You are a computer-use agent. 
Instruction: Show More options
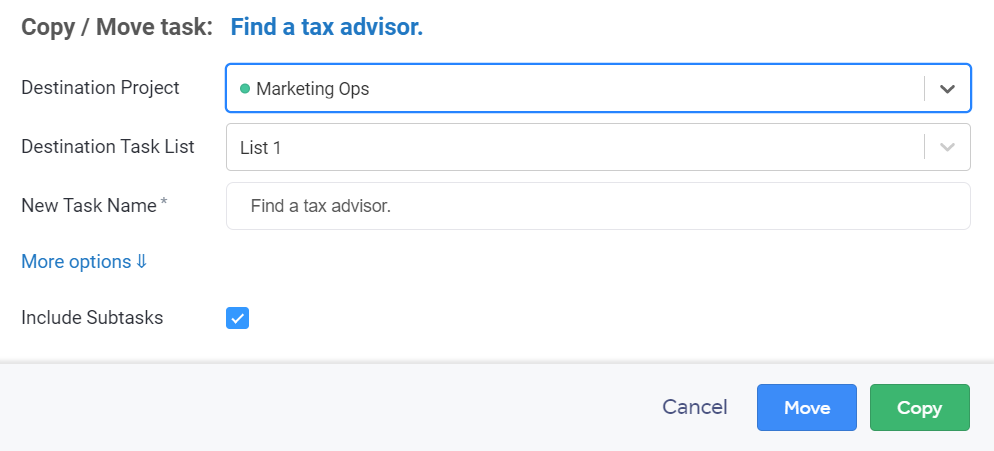coord(76,262)
